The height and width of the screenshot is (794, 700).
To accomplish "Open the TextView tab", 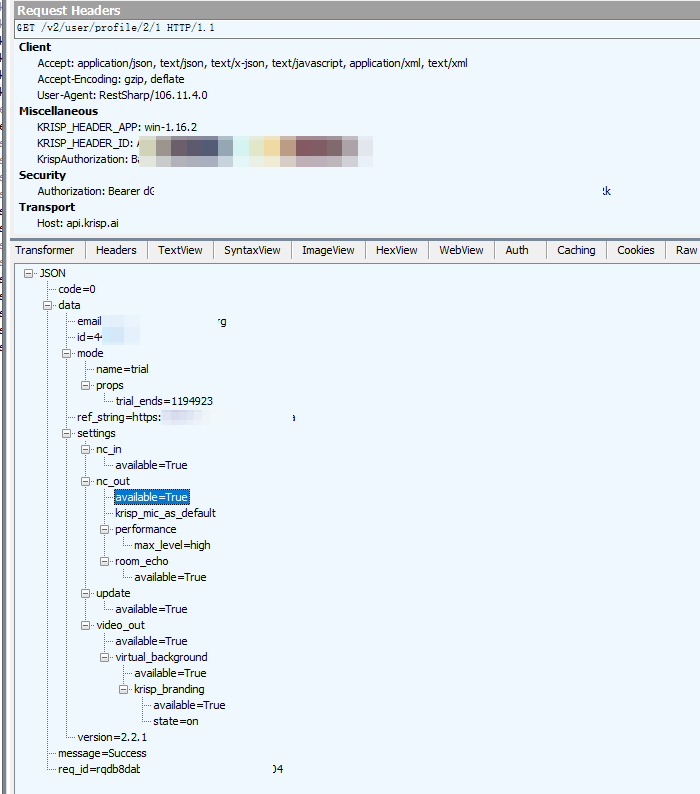I will pos(180,250).
